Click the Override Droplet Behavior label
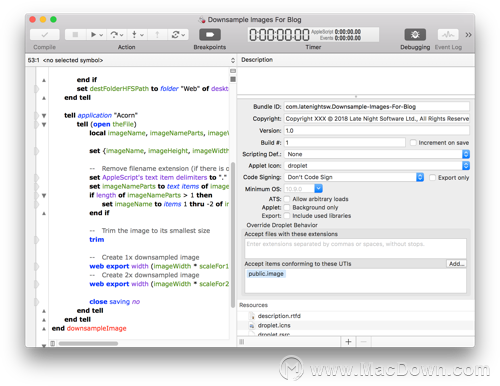500x386 pixels. (282, 225)
